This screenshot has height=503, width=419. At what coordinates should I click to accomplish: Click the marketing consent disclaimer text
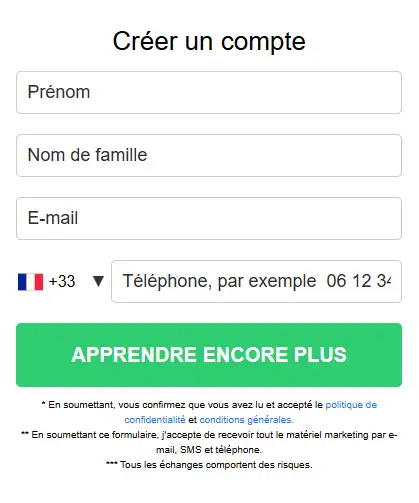pos(209,442)
